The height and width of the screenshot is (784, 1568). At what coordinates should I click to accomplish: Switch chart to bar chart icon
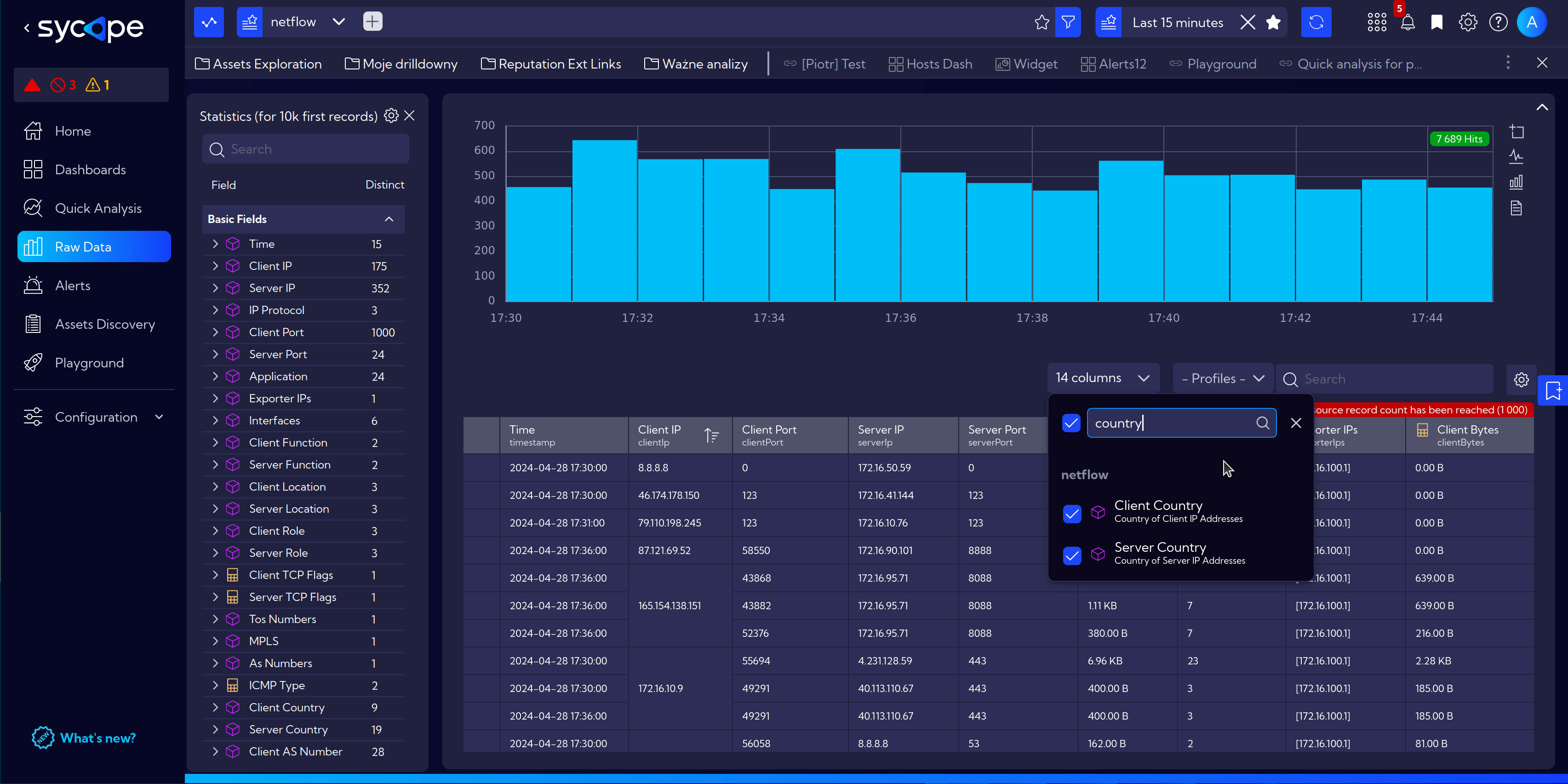pyautogui.click(x=1516, y=182)
